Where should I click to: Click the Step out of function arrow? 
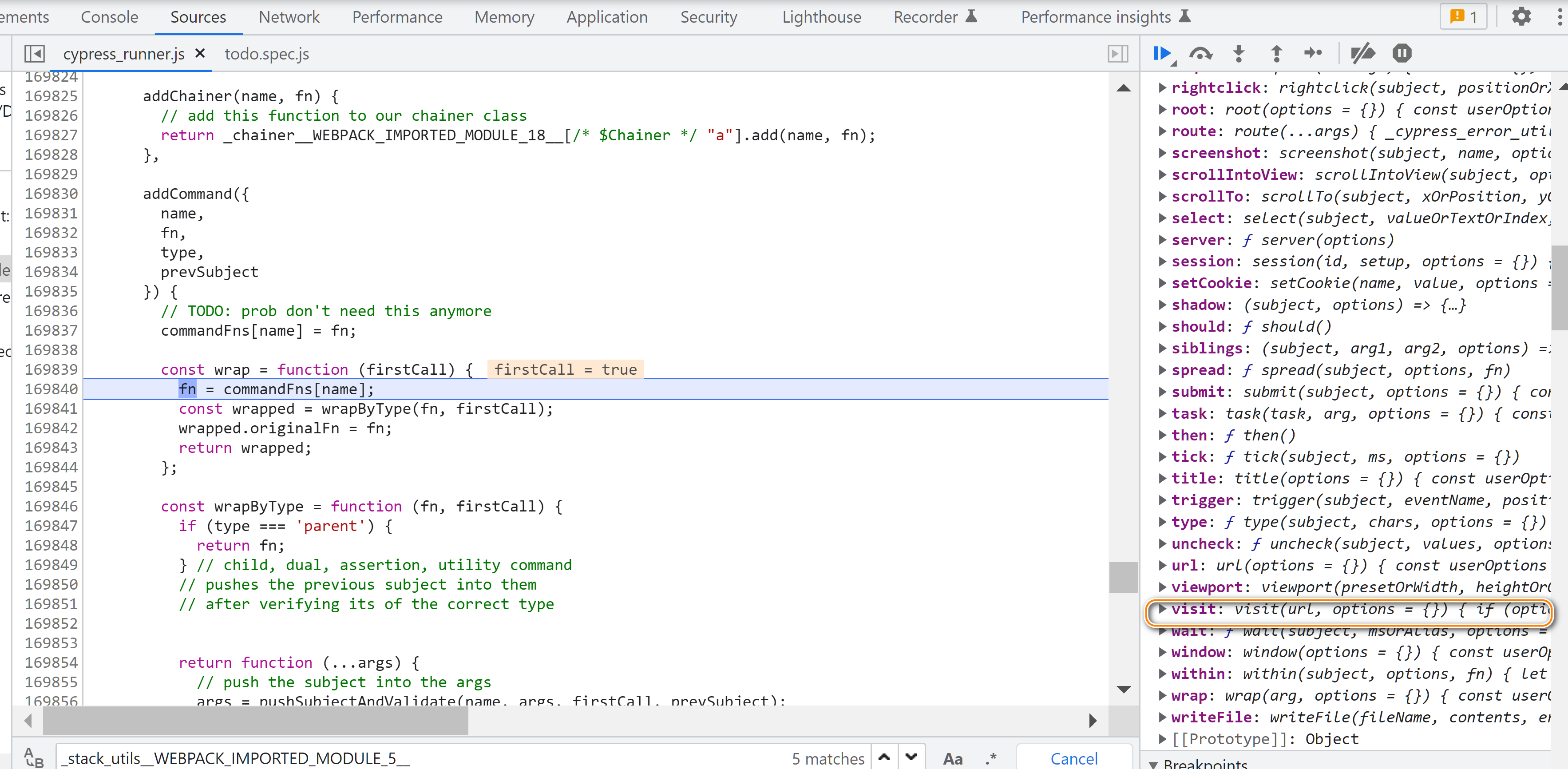click(1276, 54)
